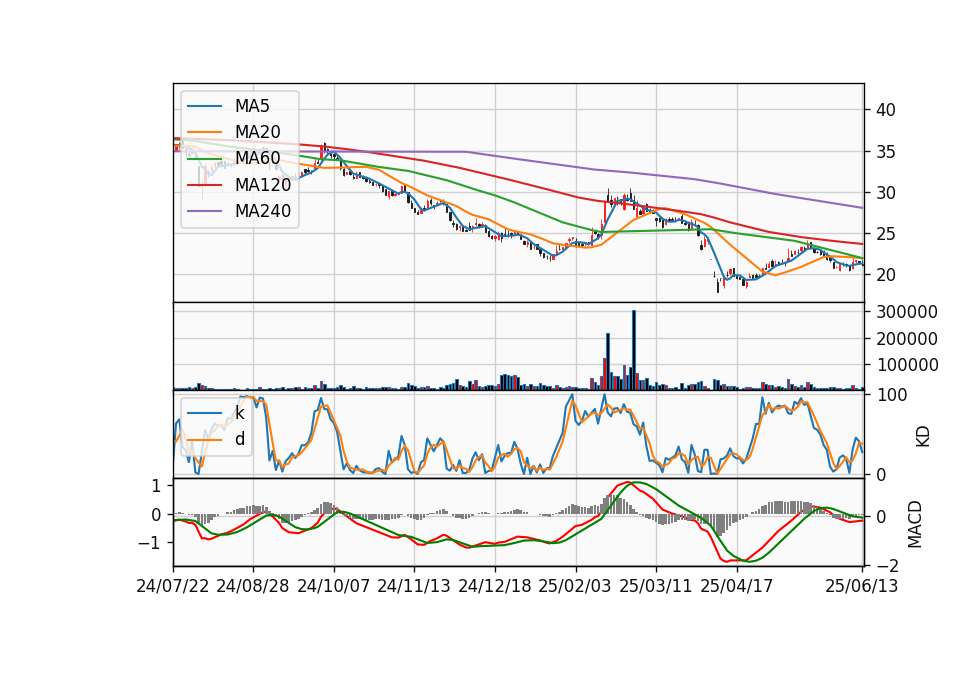Click the volume axis value 300000
The height and width of the screenshot is (690, 960).
tap(907, 312)
